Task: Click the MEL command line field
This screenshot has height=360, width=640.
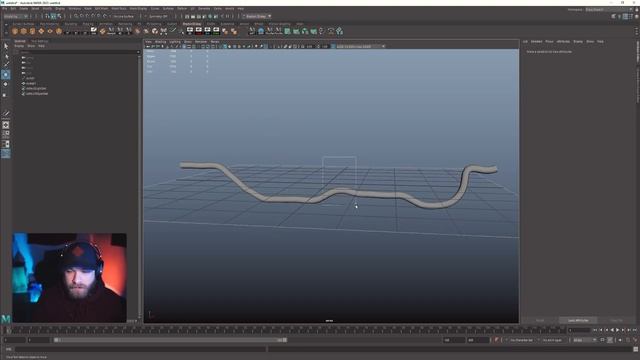Action: click(140, 349)
